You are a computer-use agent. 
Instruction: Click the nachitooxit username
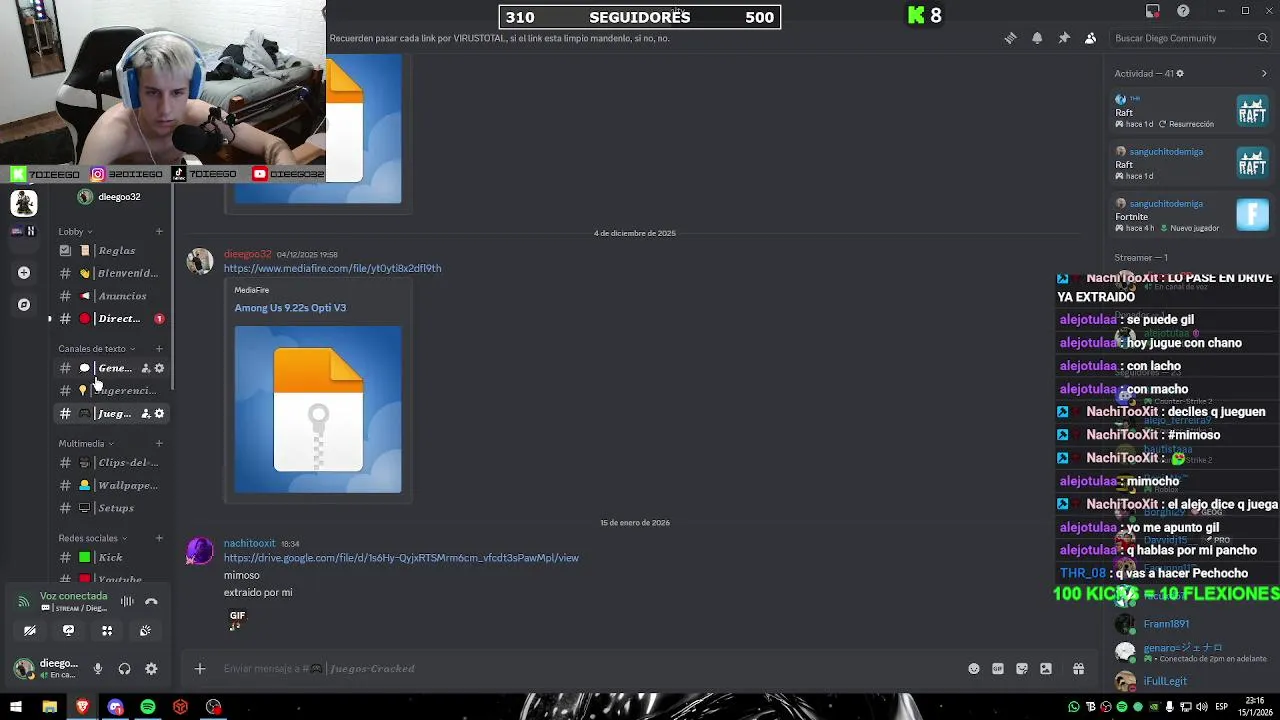click(x=249, y=544)
